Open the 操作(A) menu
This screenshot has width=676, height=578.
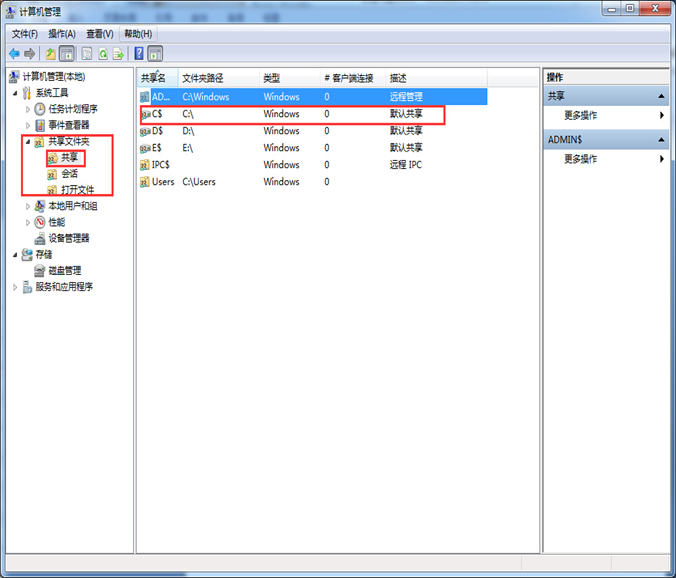coord(61,33)
